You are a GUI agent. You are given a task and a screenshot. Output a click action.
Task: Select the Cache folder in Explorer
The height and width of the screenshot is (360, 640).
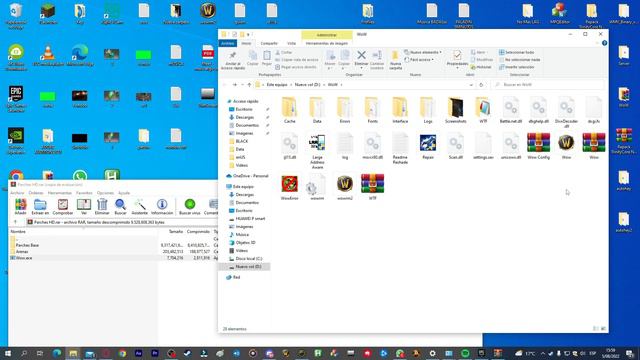[289, 111]
